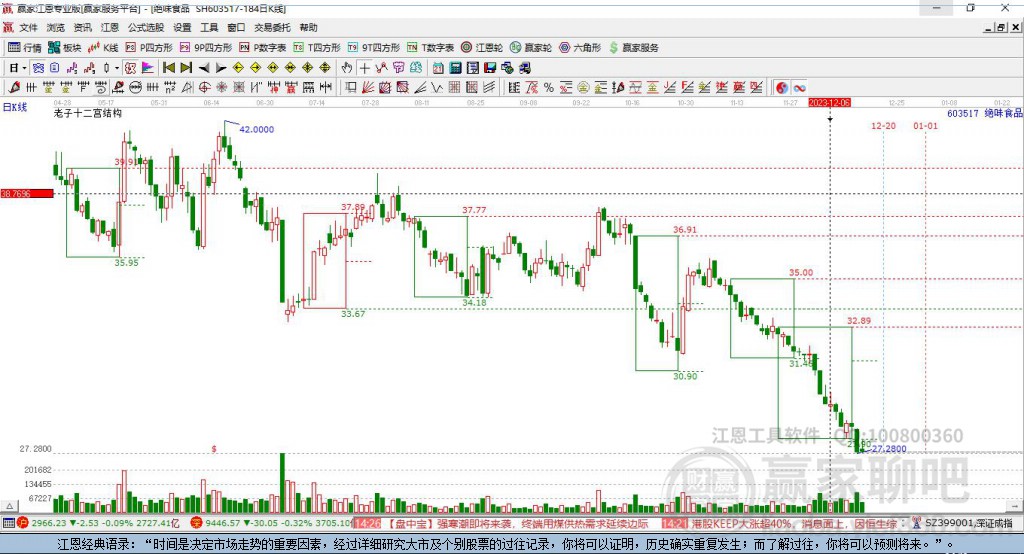Switch to the K线 chart view
Viewport: 1024px width, 554px height.
103,48
